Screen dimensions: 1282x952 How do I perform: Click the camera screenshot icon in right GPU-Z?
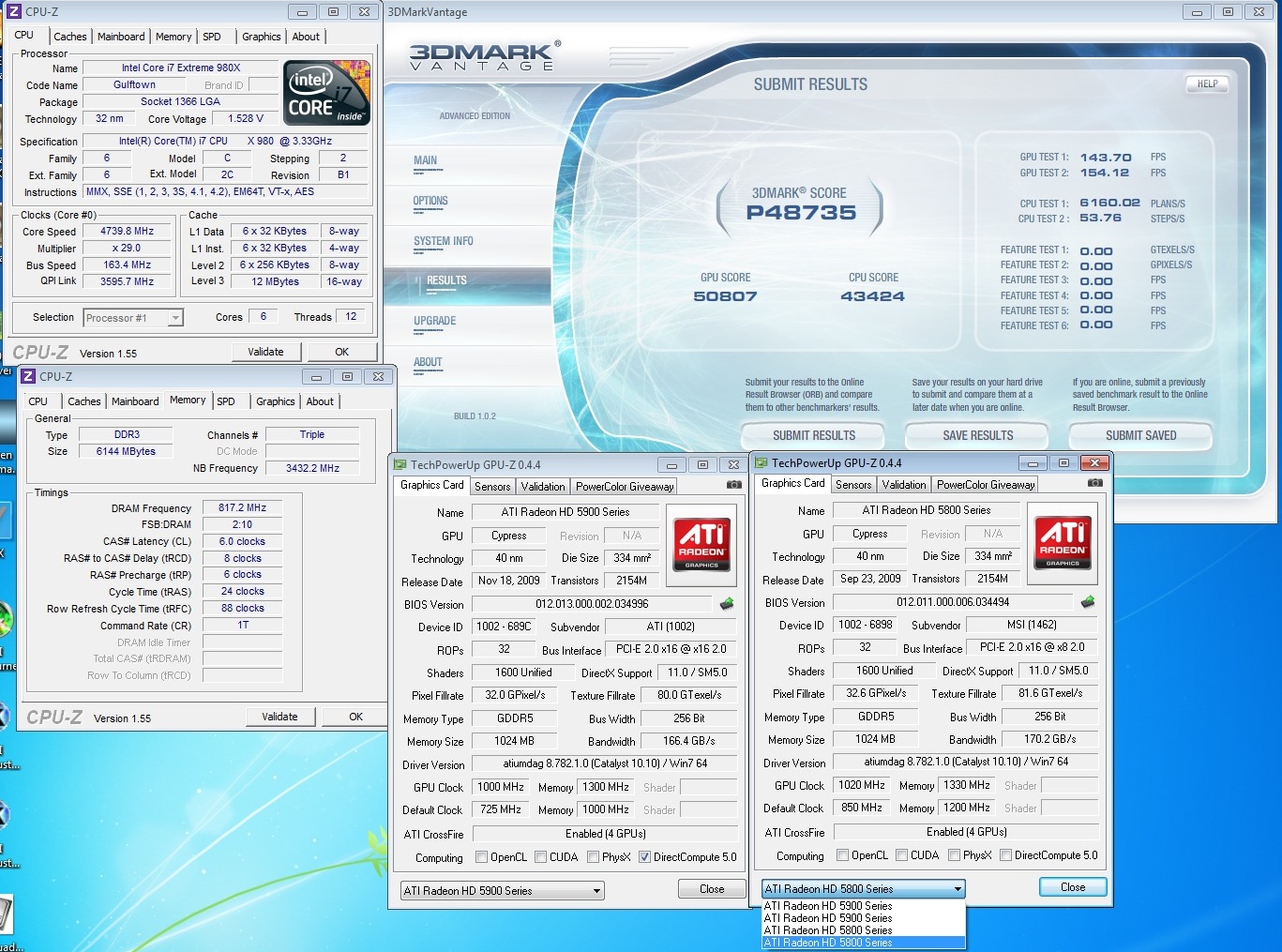[x=1095, y=483]
